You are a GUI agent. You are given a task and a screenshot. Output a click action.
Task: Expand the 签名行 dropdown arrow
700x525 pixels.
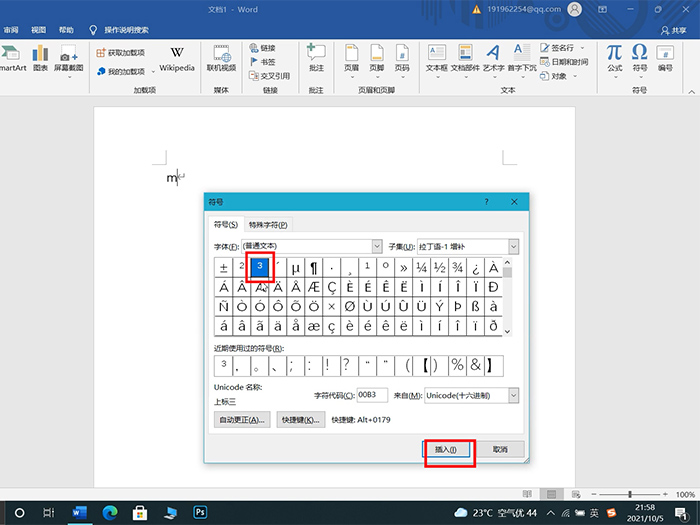582,48
